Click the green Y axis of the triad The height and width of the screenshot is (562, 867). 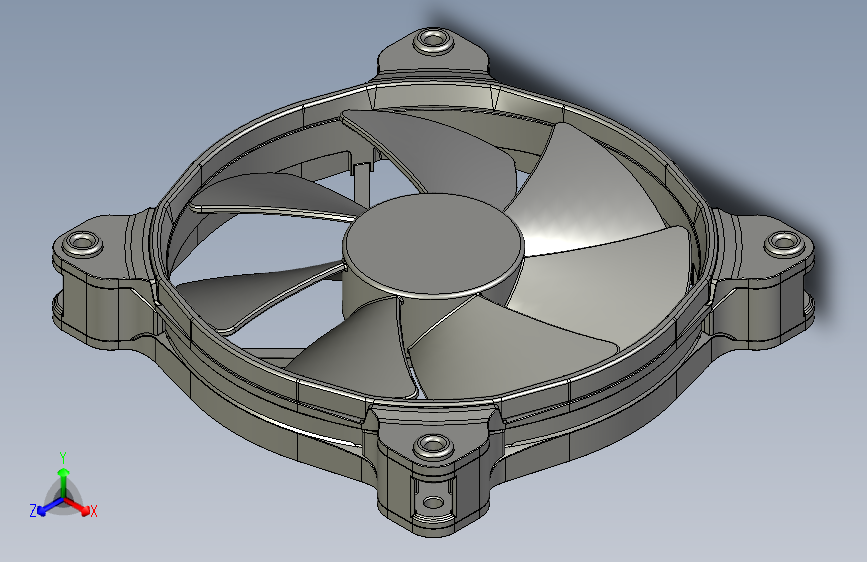coord(64,483)
